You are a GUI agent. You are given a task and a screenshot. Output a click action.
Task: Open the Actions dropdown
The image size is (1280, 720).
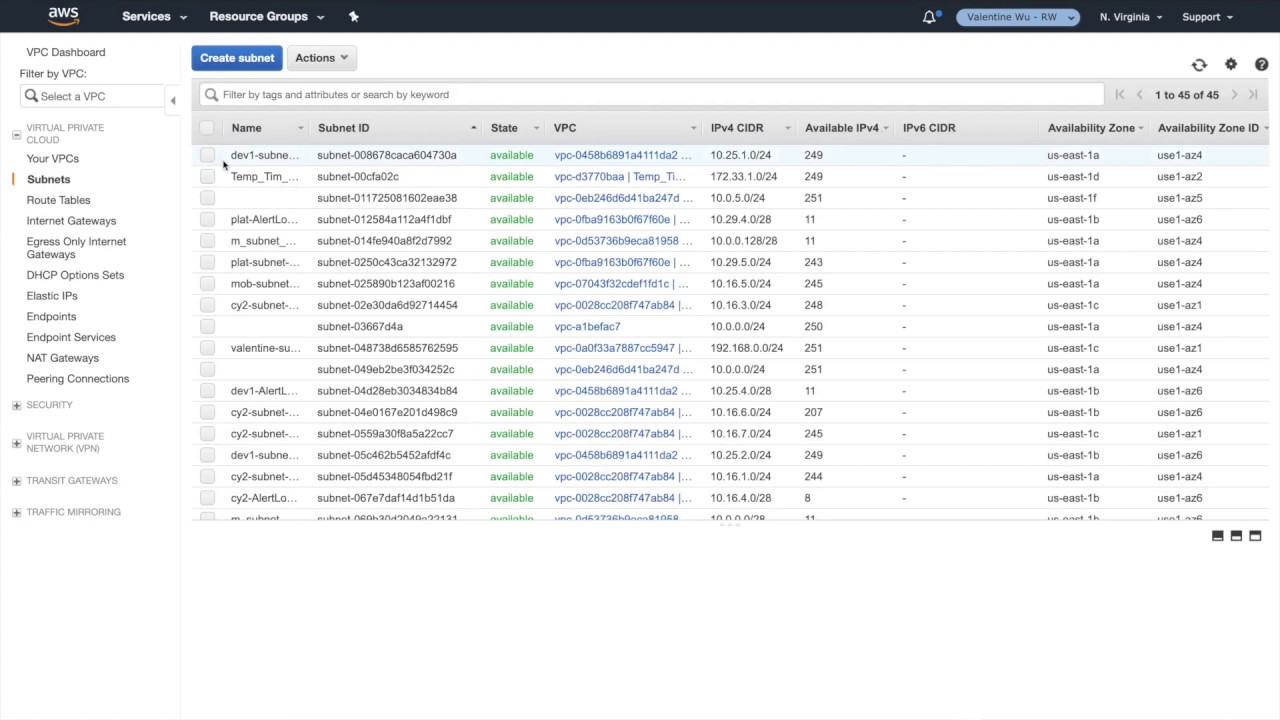click(322, 58)
